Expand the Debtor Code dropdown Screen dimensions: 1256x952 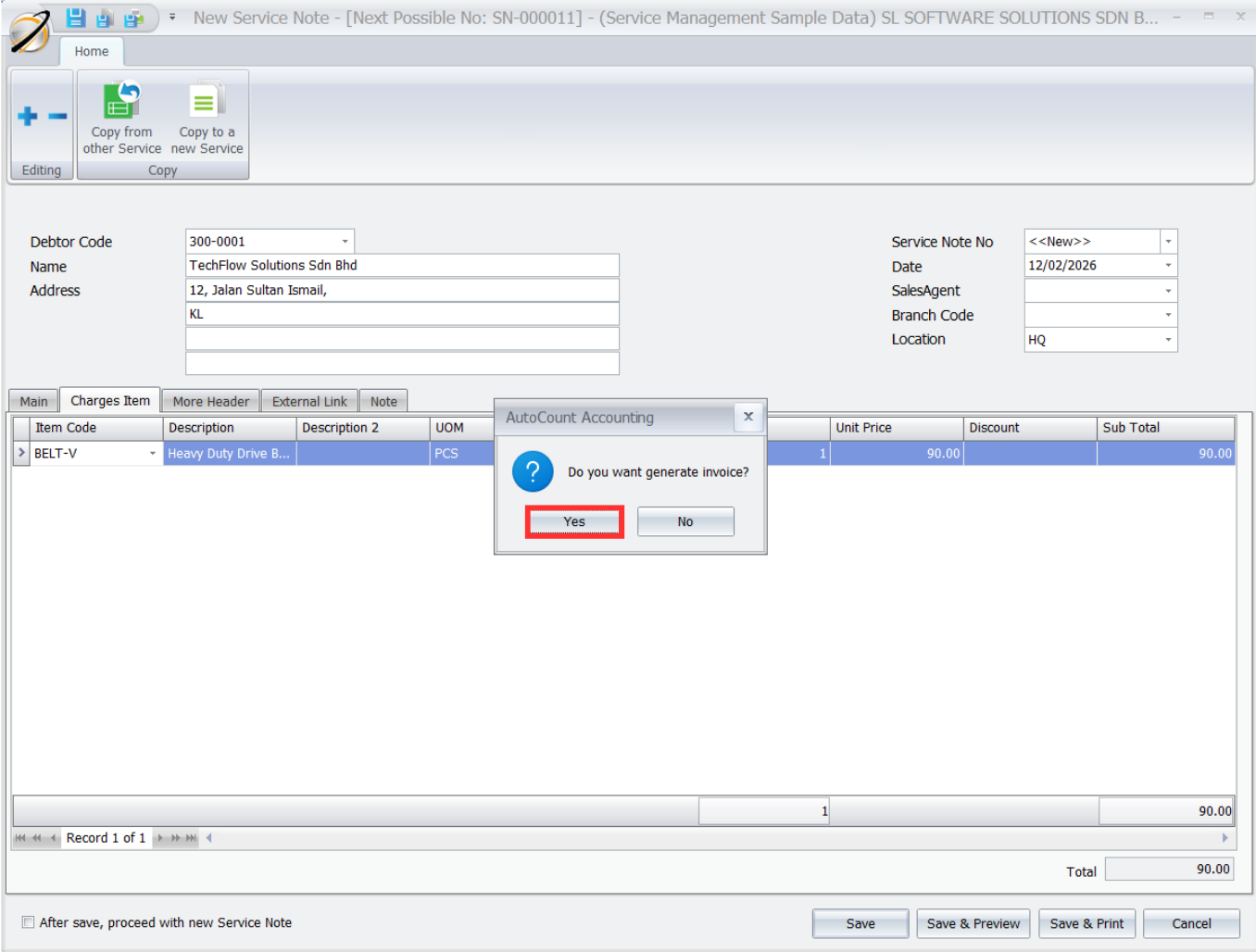[345, 242]
